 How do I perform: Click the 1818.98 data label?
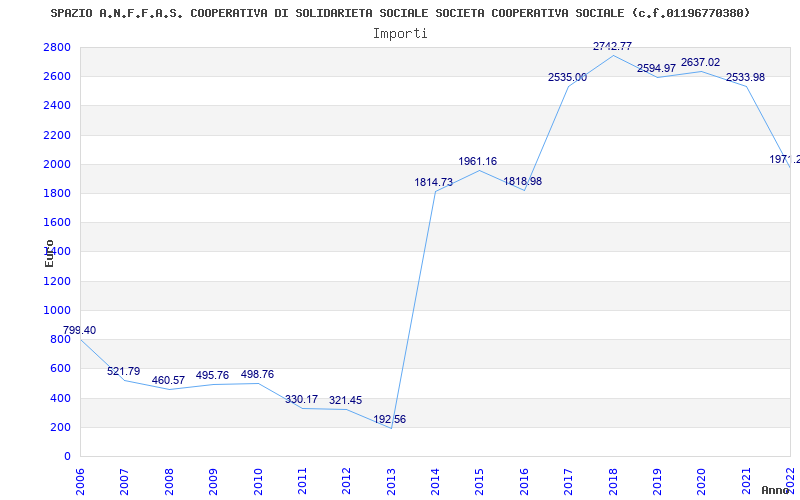[522, 181]
